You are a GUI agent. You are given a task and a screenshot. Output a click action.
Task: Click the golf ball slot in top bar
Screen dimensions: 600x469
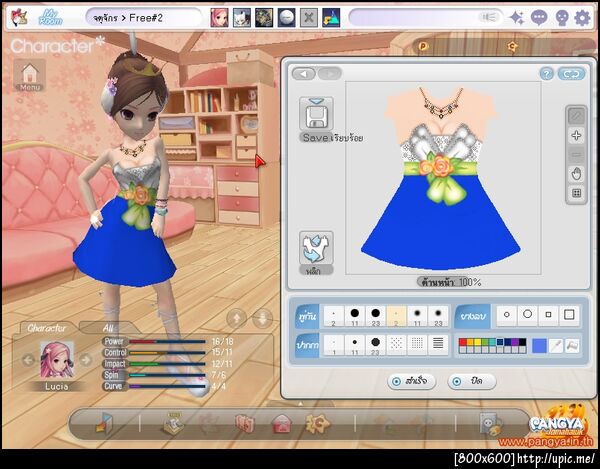(x=287, y=18)
